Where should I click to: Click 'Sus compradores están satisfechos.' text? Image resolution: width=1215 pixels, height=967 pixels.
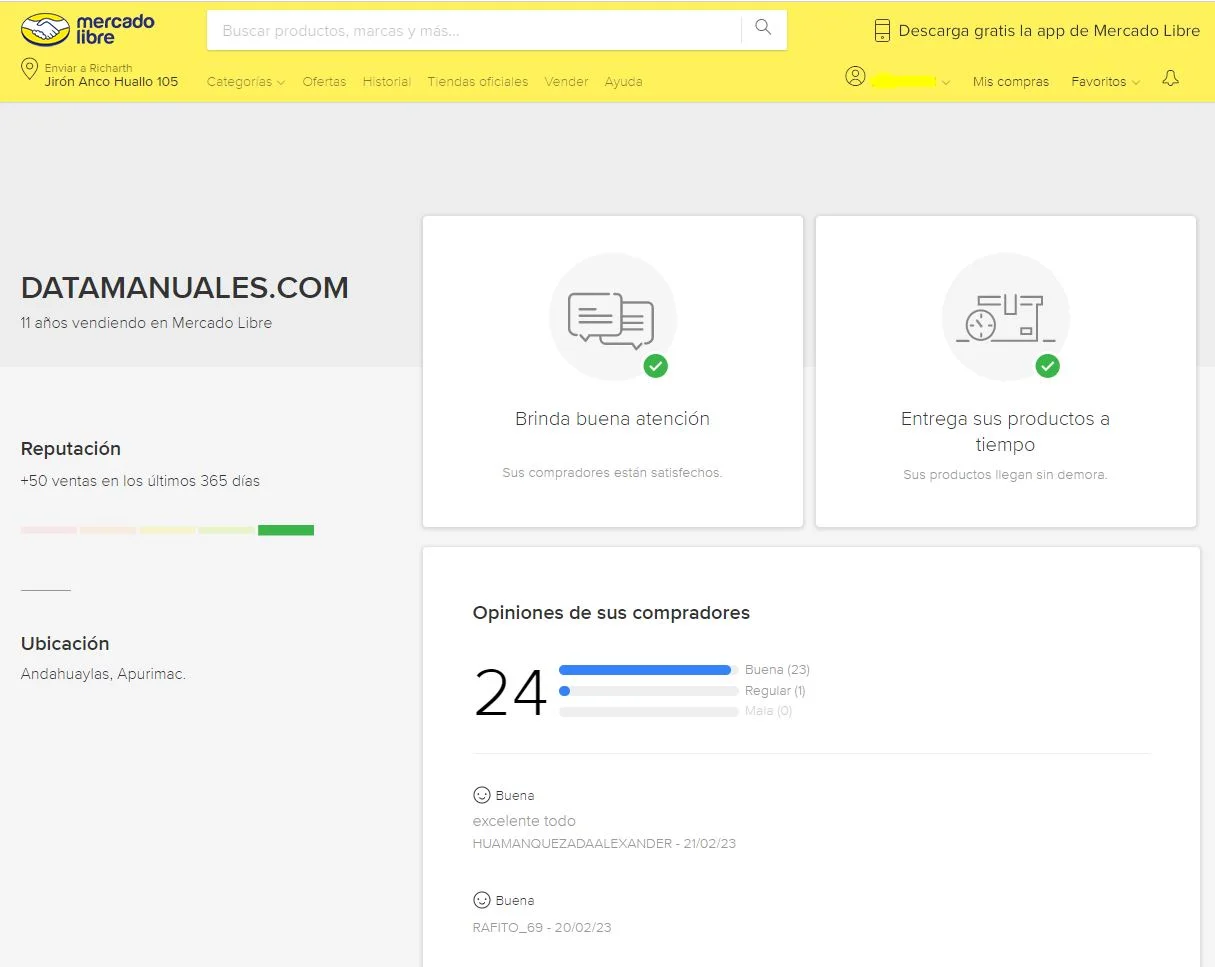click(x=612, y=473)
